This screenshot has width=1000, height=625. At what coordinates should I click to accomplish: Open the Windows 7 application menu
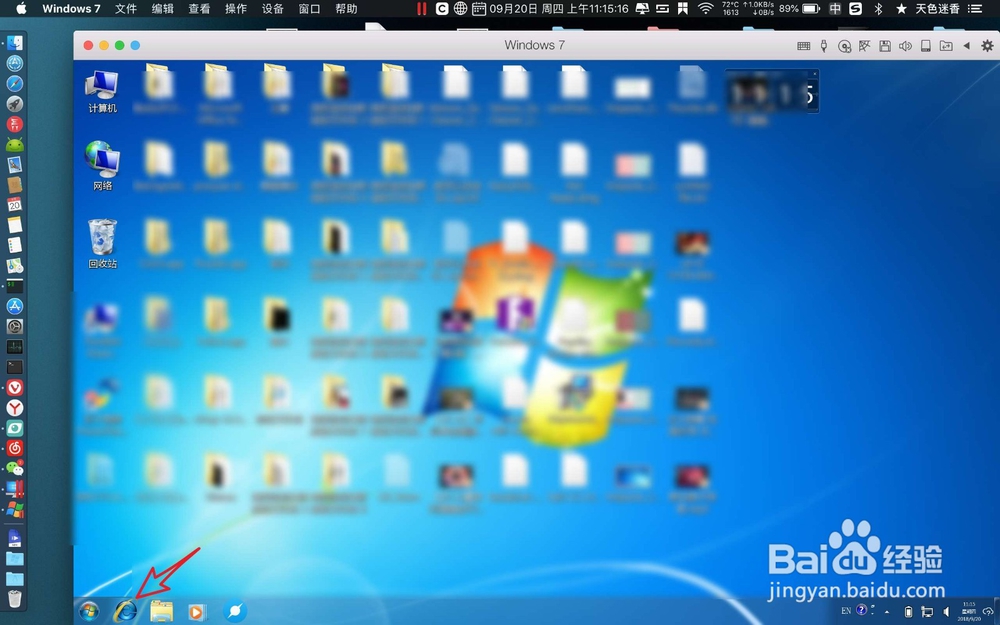tap(71, 9)
